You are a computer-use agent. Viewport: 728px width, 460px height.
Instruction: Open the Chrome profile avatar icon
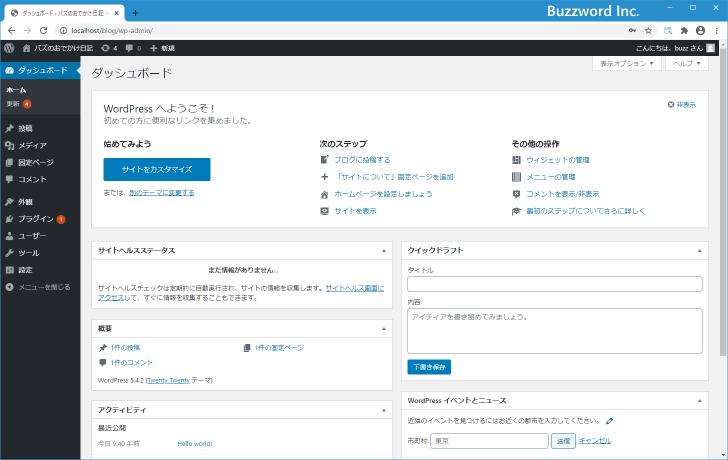click(702, 31)
